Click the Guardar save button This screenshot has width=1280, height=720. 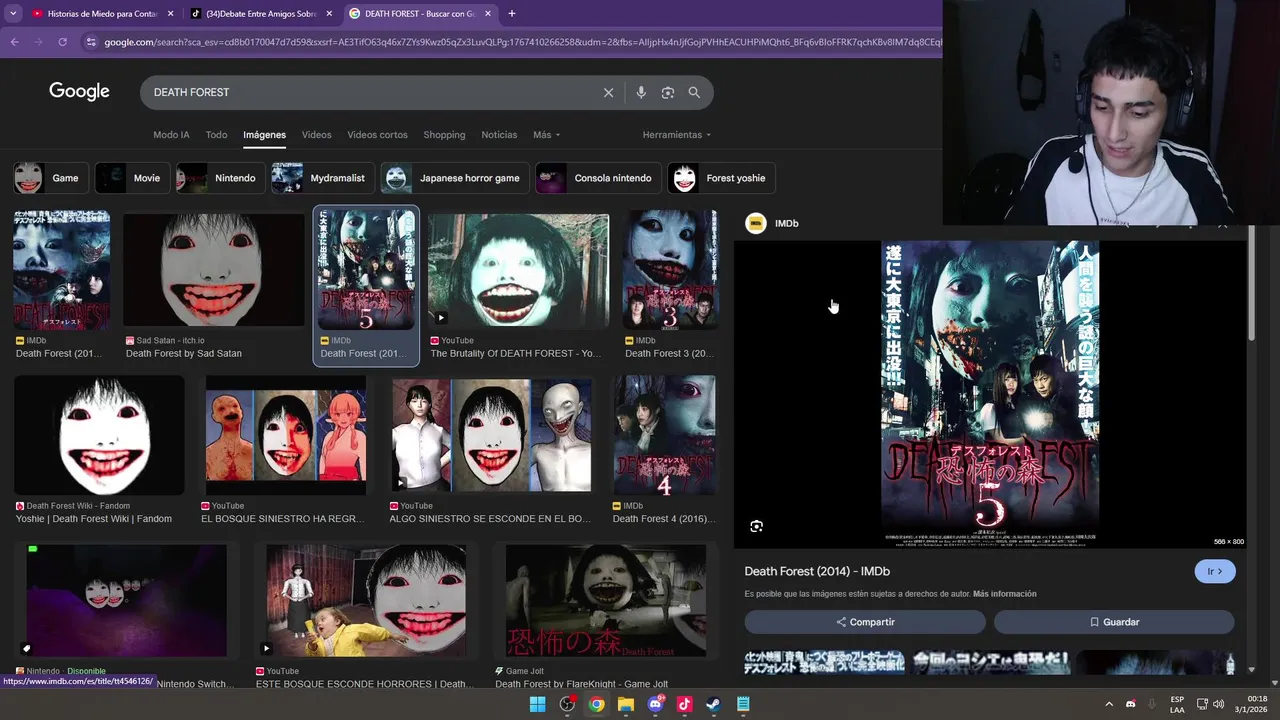coord(1114,622)
